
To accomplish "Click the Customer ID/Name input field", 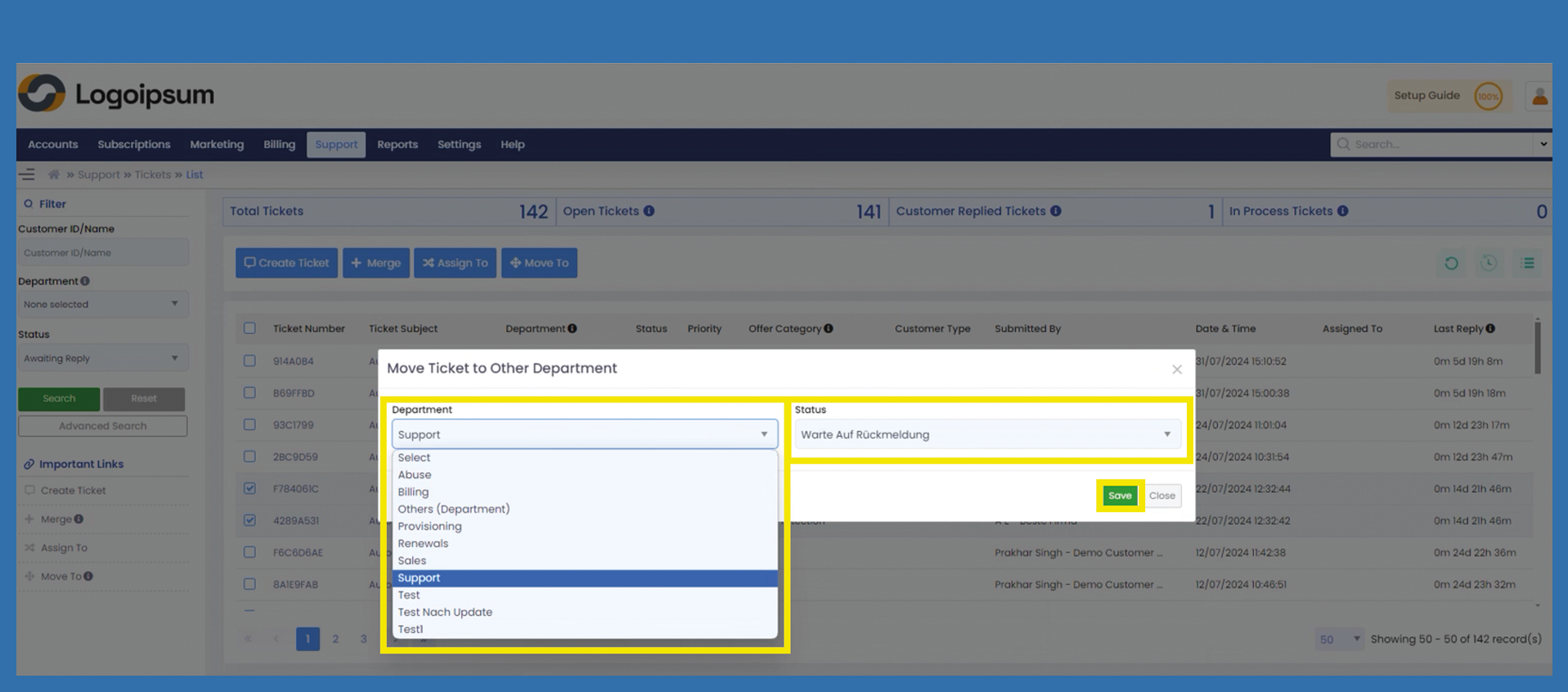I will [x=102, y=253].
